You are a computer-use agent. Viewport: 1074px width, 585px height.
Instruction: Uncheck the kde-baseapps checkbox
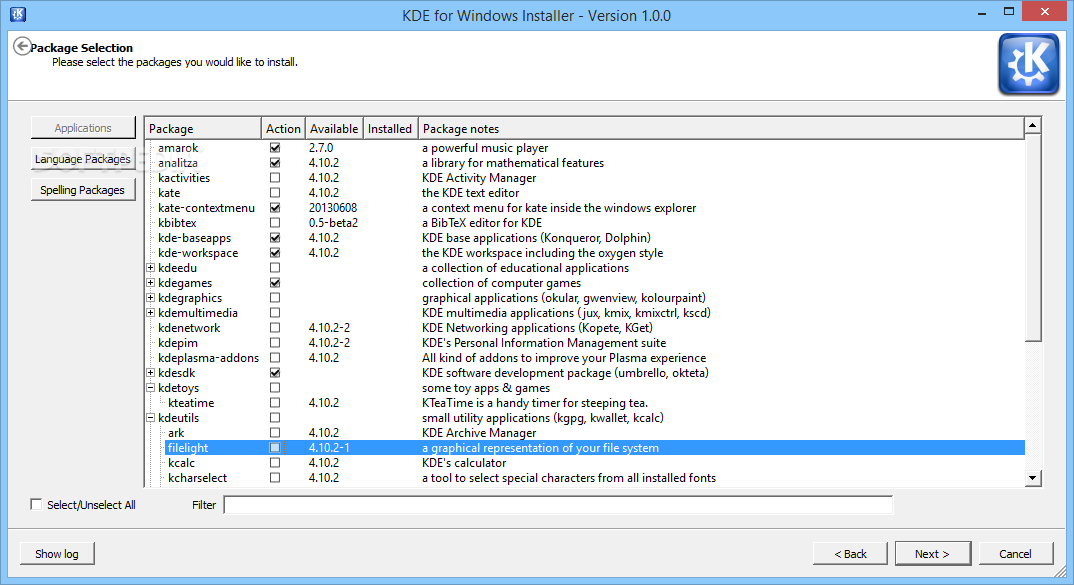tap(275, 238)
